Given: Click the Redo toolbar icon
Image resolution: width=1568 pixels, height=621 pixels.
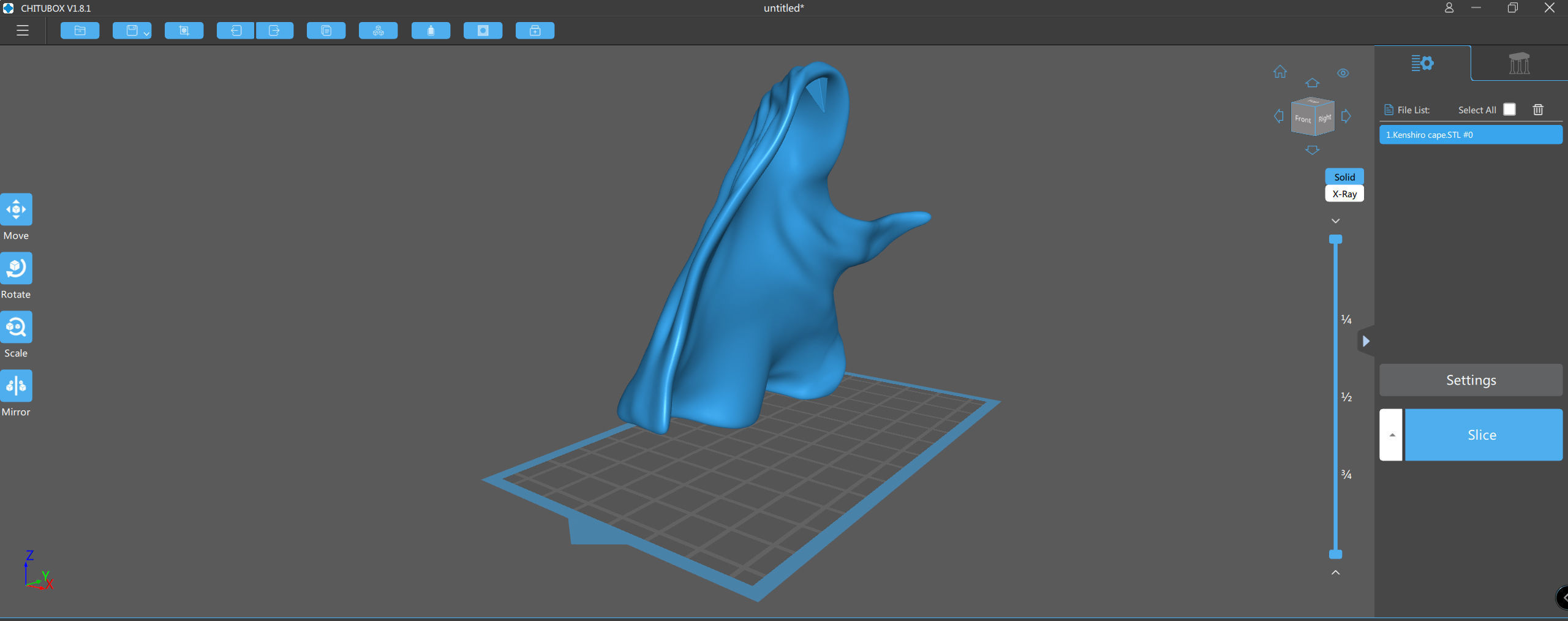Looking at the screenshot, I should point(274,31).
